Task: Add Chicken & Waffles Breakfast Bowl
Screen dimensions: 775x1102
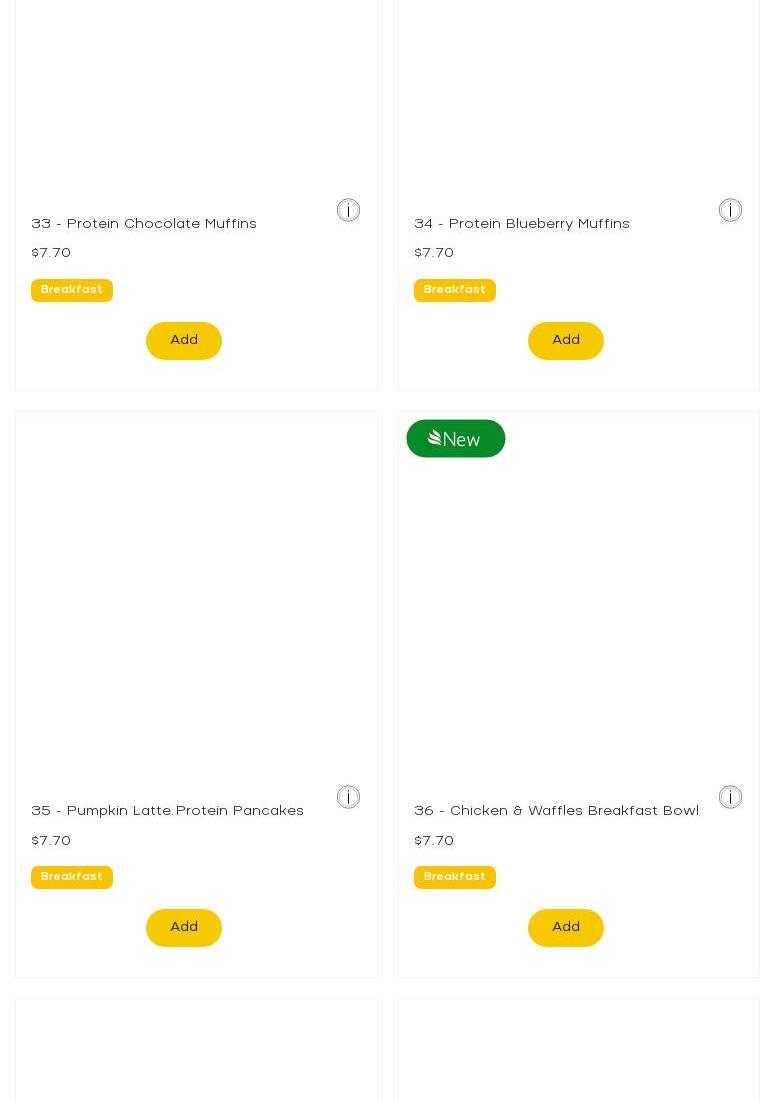Action: coord(566,928)
